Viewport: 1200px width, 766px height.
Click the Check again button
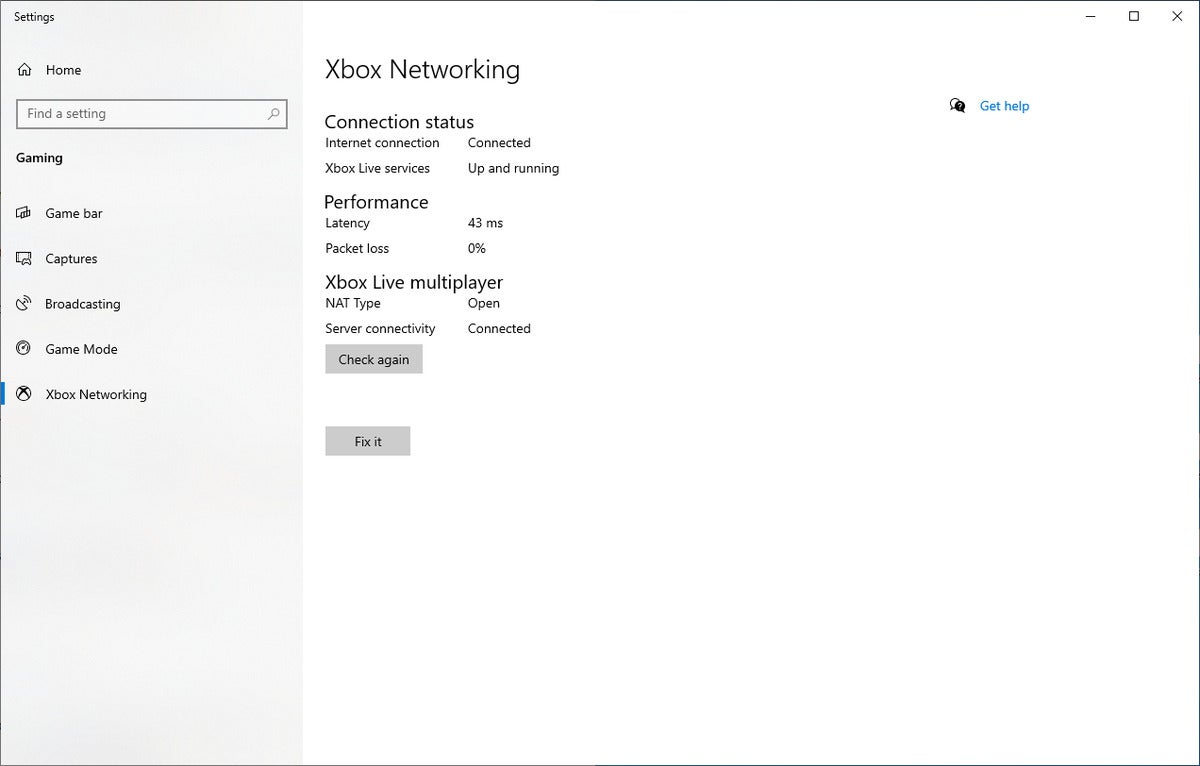point(374,359)
